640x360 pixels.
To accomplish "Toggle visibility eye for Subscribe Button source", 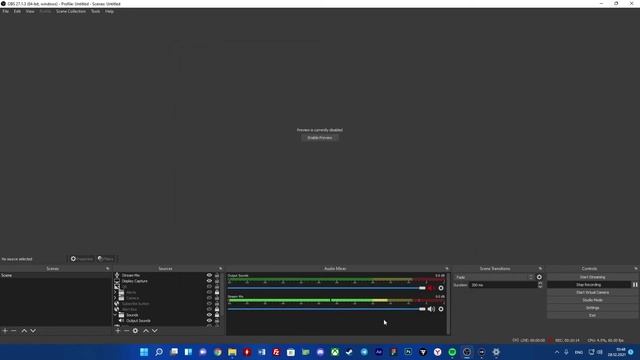I will 209,304.
